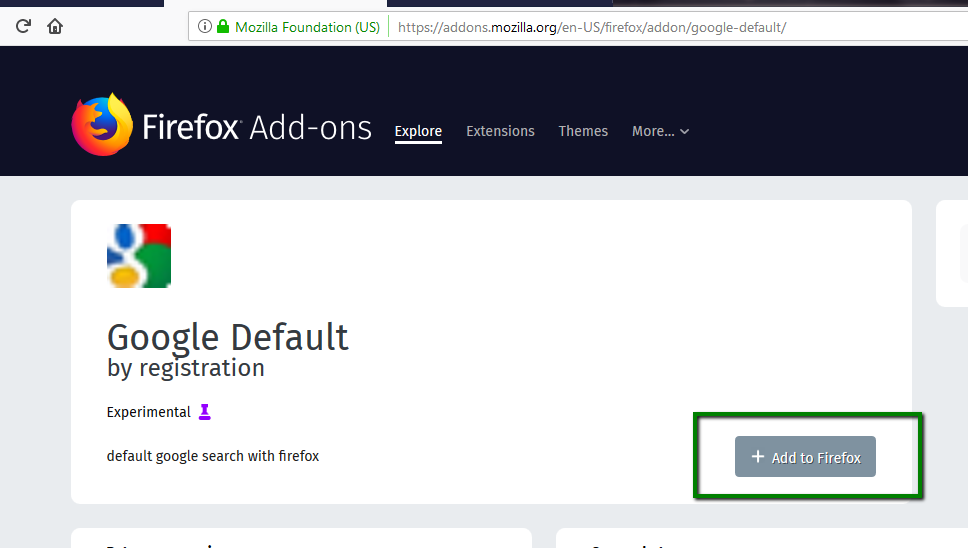The image size is (968, 548).
Task: Click the summary text default google search with firefox
Action: 213,456
